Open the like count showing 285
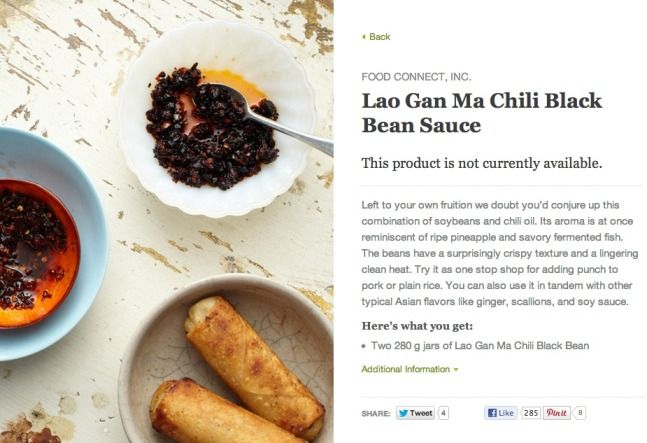 [531, 413]
